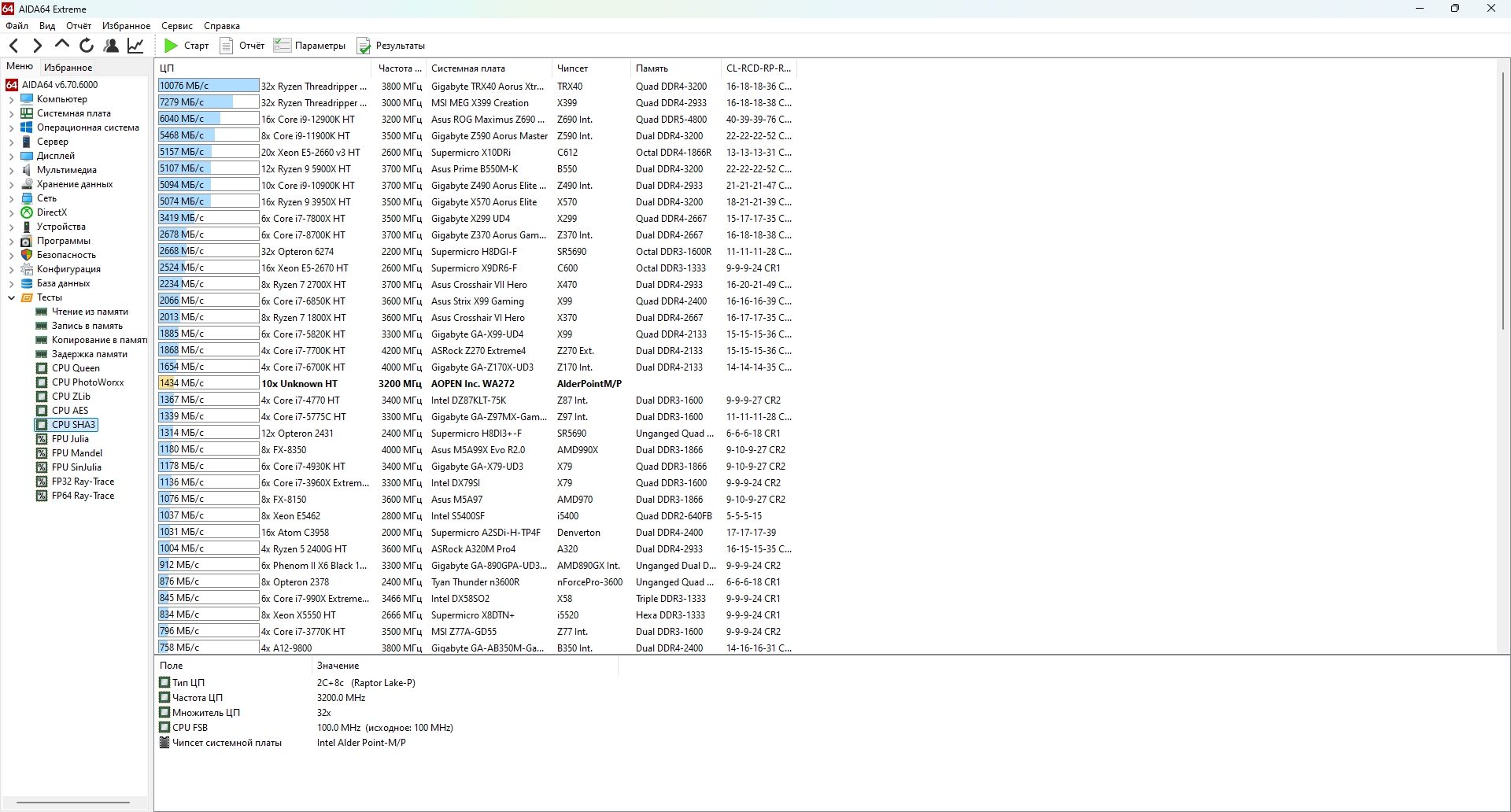Click the Сеть network icon
Viewport: 1511px width, 812px height.
click(27, 198)
